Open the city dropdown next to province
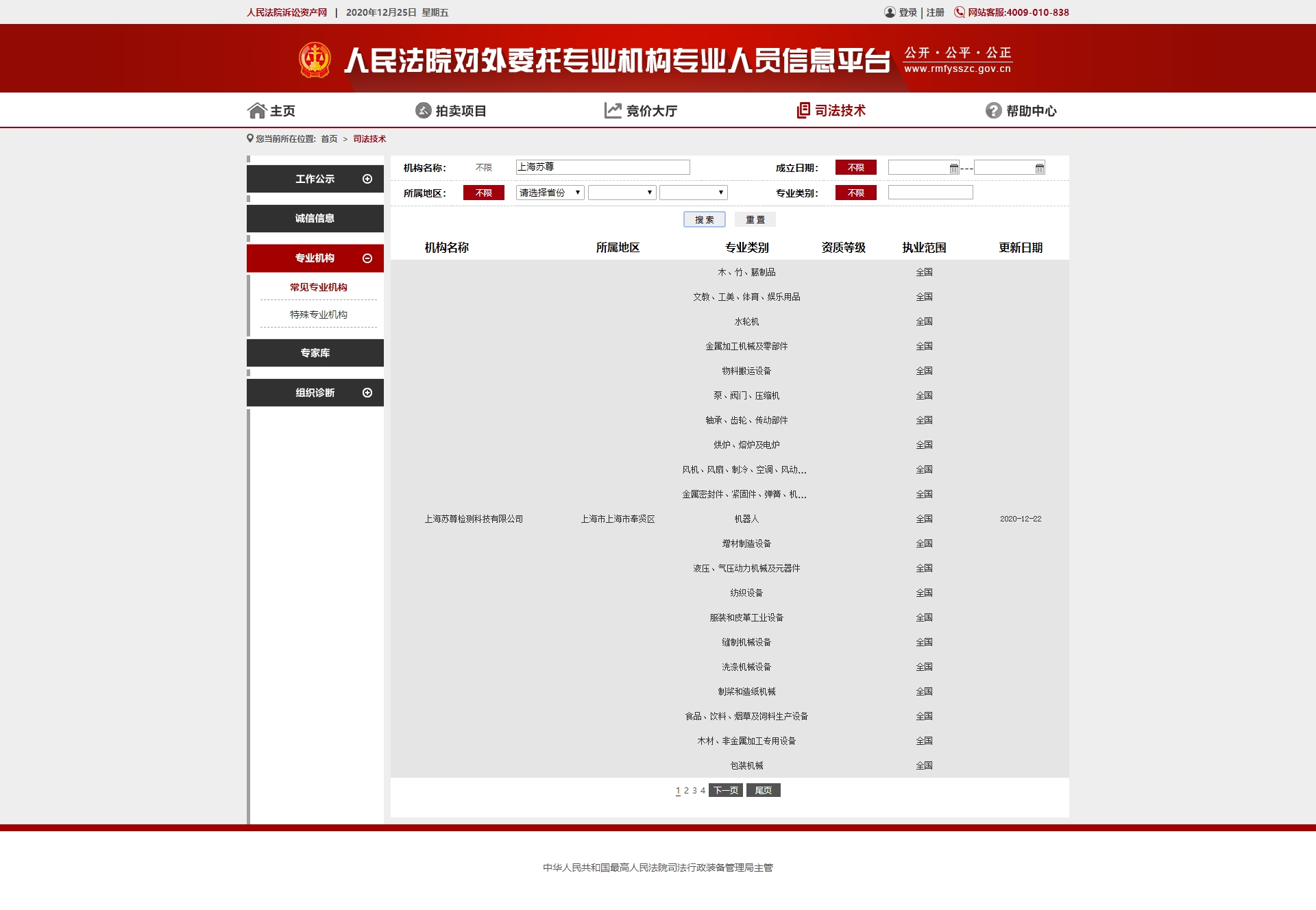This screenshot has width=1316, height=910. (622, 193)
